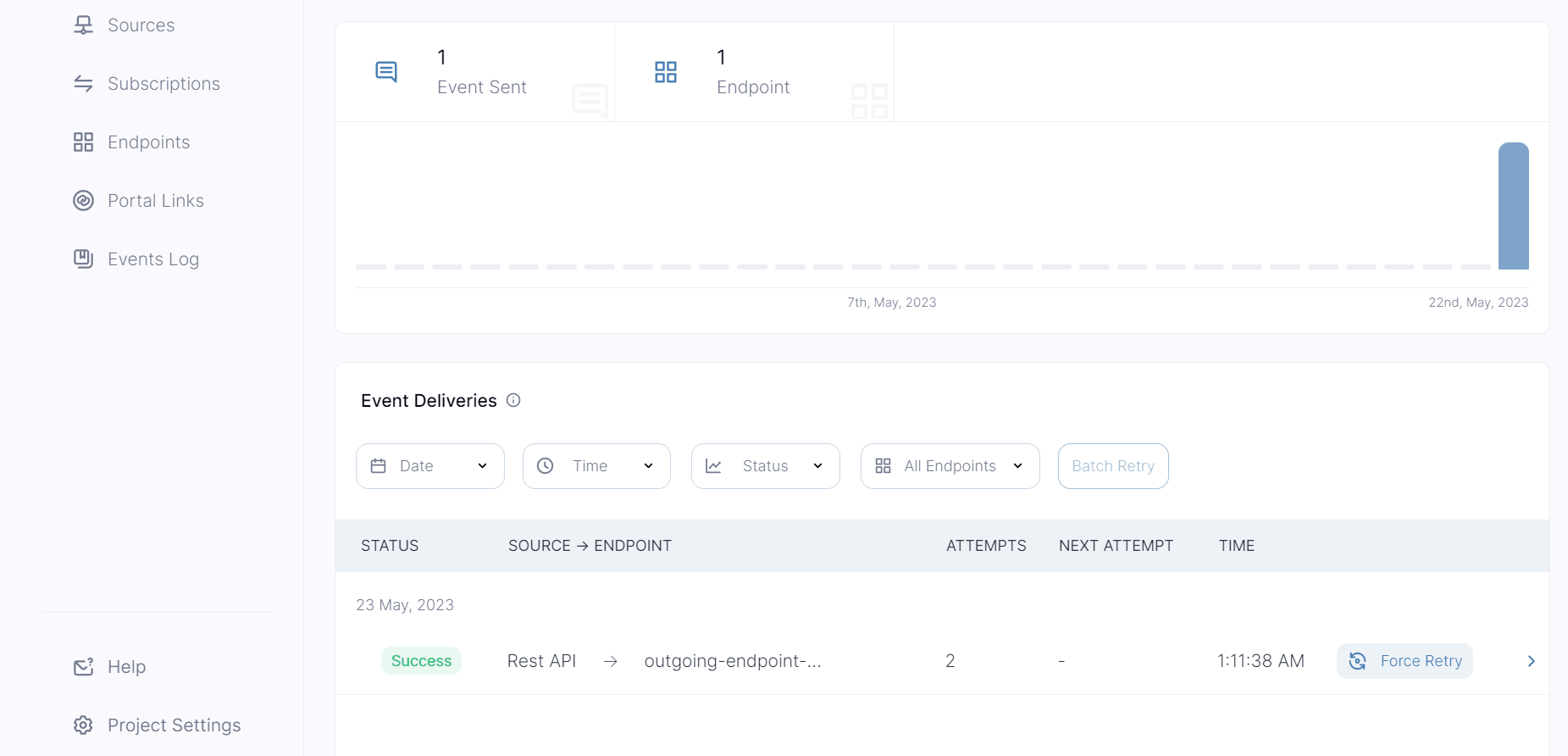This screenshot has width=1568, height=756.
Task: Click the Event Deliveries info icon
Action: pos(513,400)
